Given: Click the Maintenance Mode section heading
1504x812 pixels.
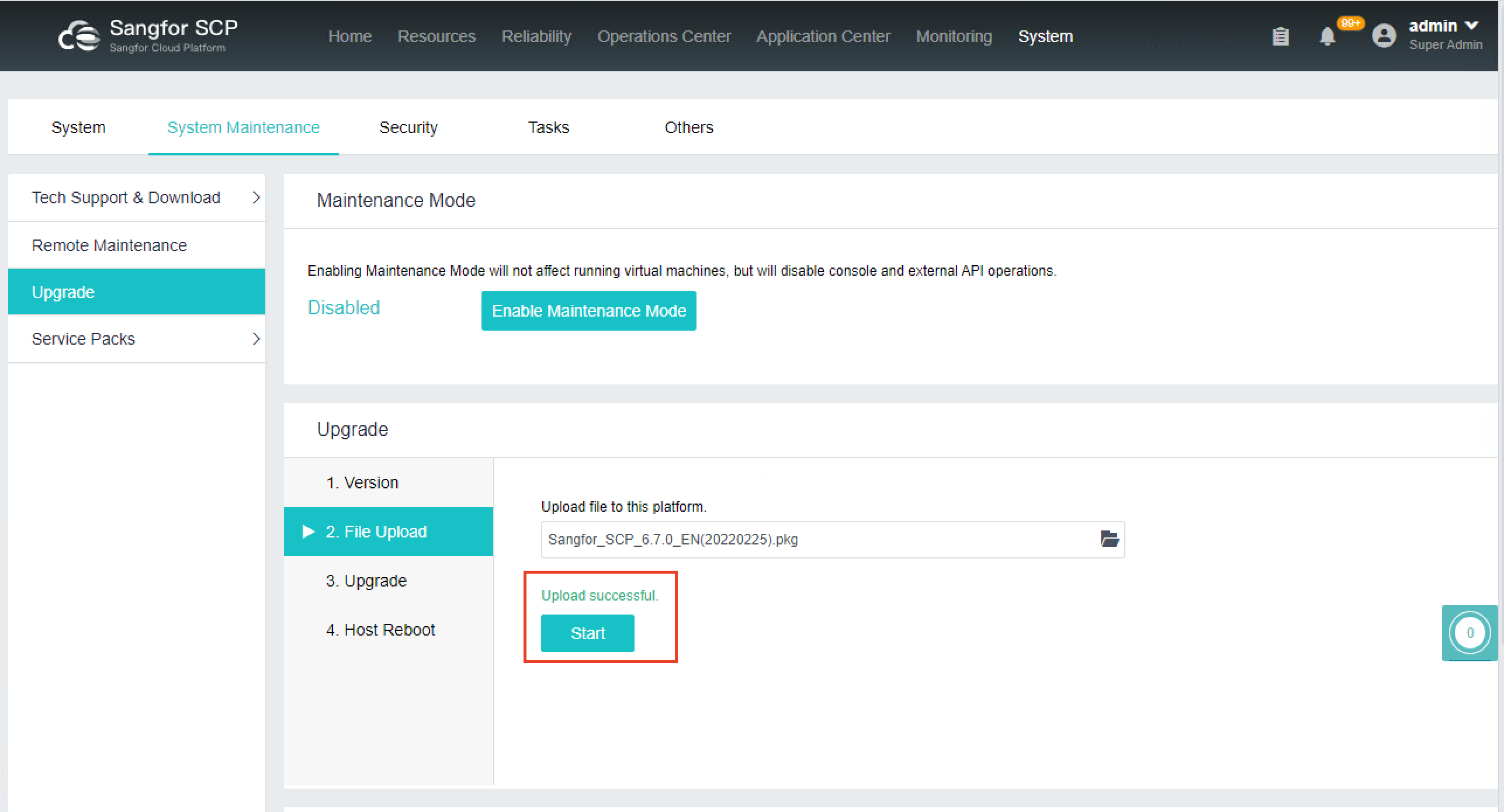Looking at the screenshot, I should tap(396, 200).
